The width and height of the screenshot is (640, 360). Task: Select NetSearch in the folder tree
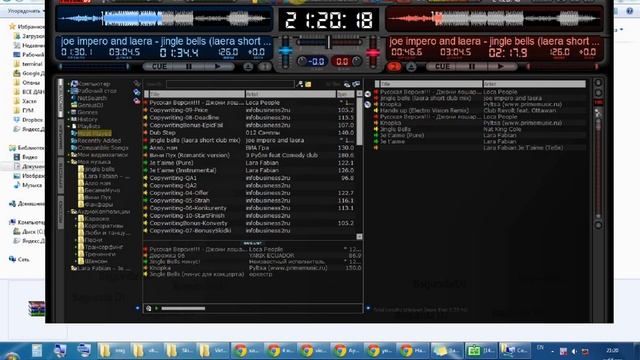click(92, 98)
